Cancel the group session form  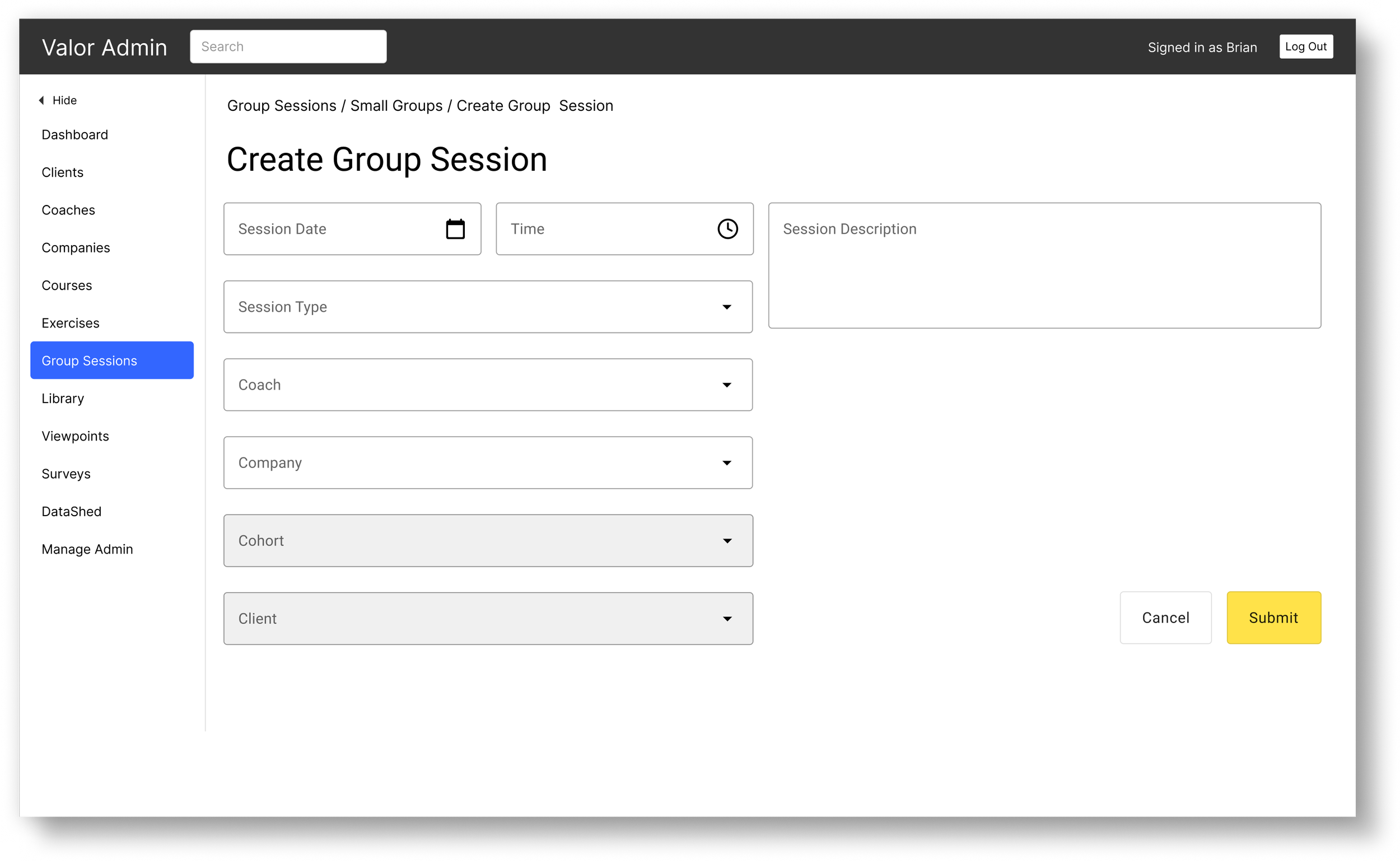[1165, 618]
